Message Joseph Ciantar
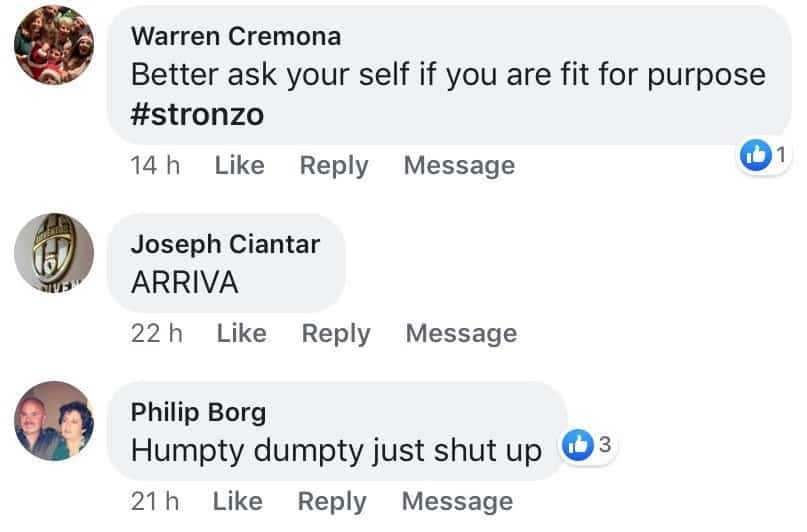The width and height of the screenshot is (807, 532). [461, 334]
